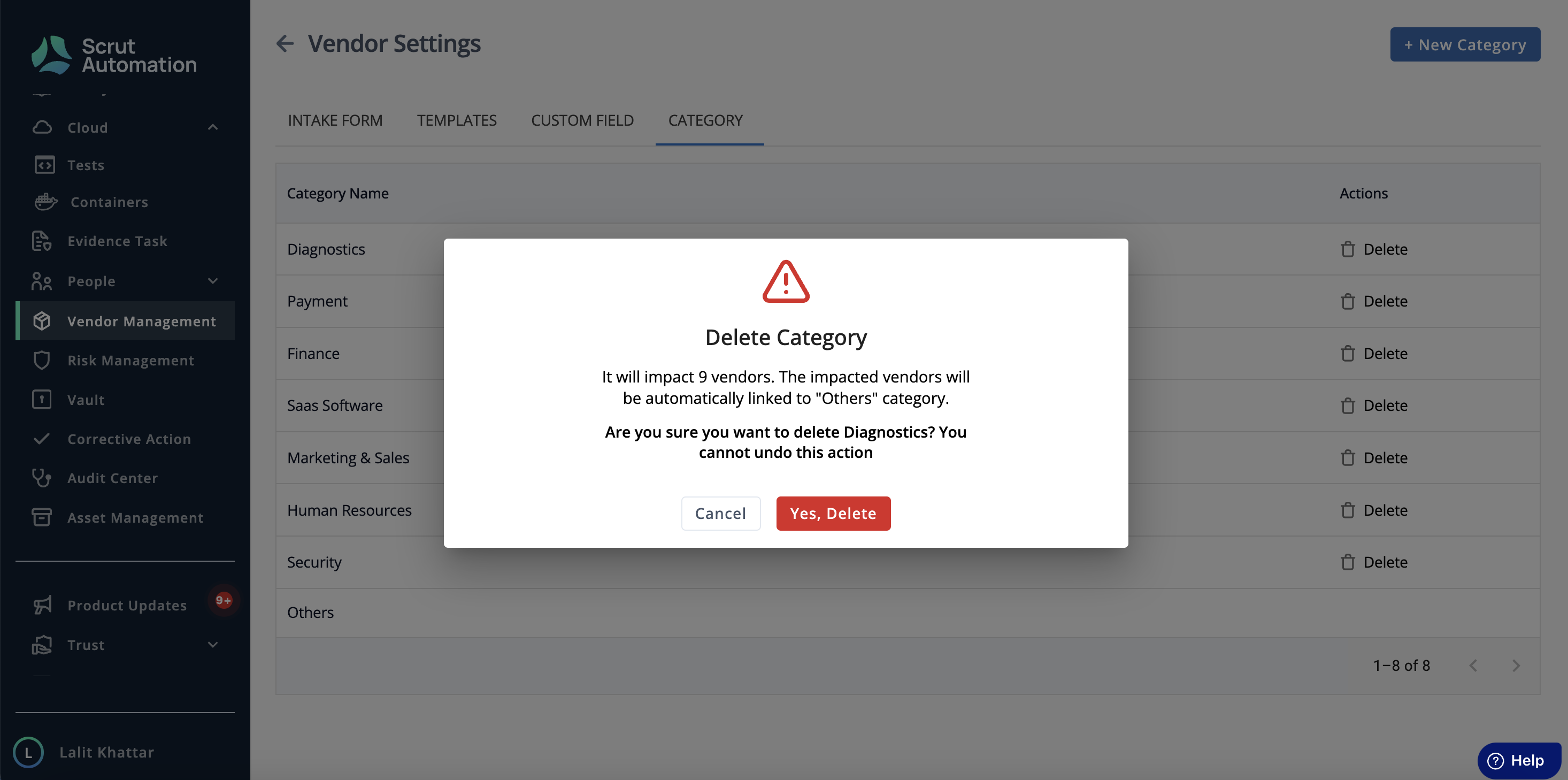1568x780 pixels.
Task: Click trash icon in Human Resources row
Action: pos(1347,510)
